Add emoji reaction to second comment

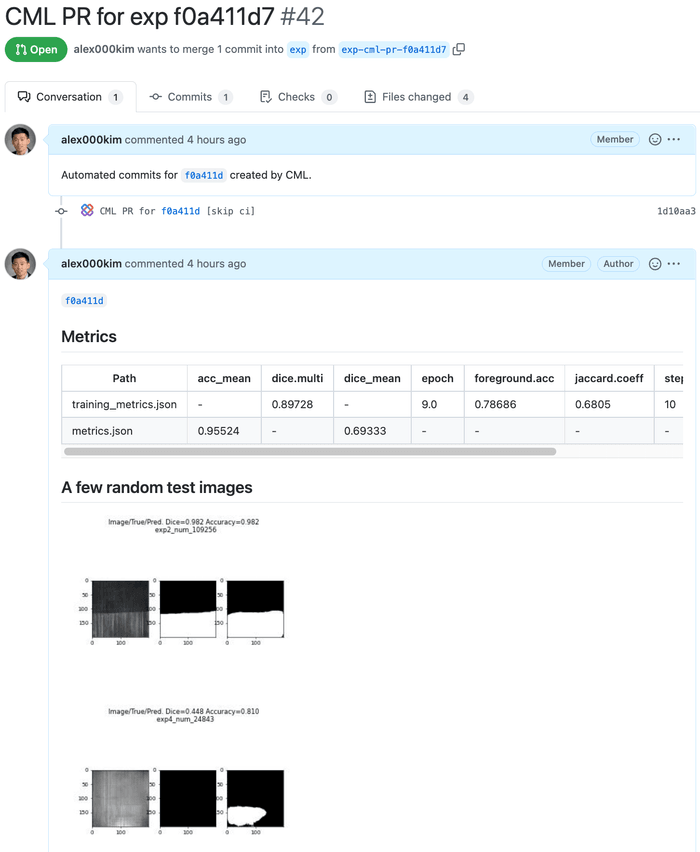pos(655,264)
